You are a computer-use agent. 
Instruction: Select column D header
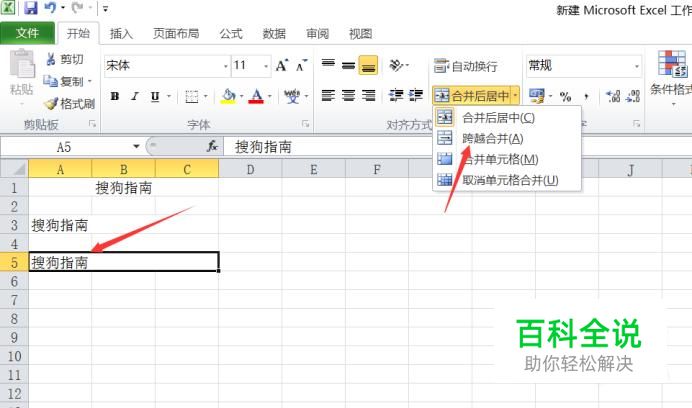[250, 170]
